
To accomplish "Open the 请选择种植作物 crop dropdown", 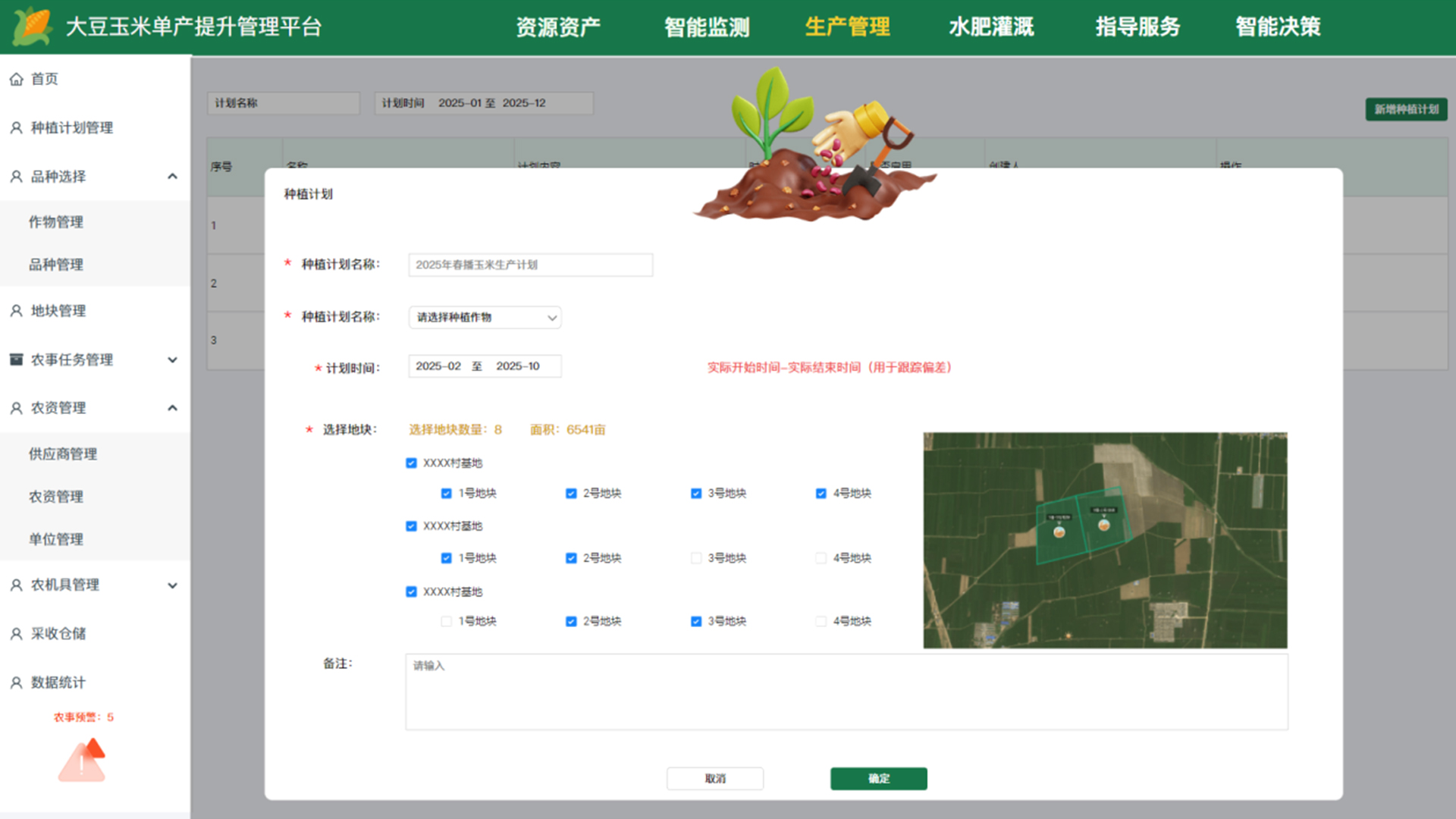I will click(484, 317).
